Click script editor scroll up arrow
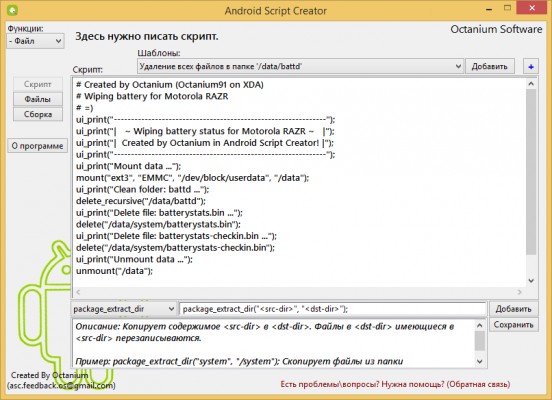This screenshot has width=552, height=400. (x=531, y=84)
